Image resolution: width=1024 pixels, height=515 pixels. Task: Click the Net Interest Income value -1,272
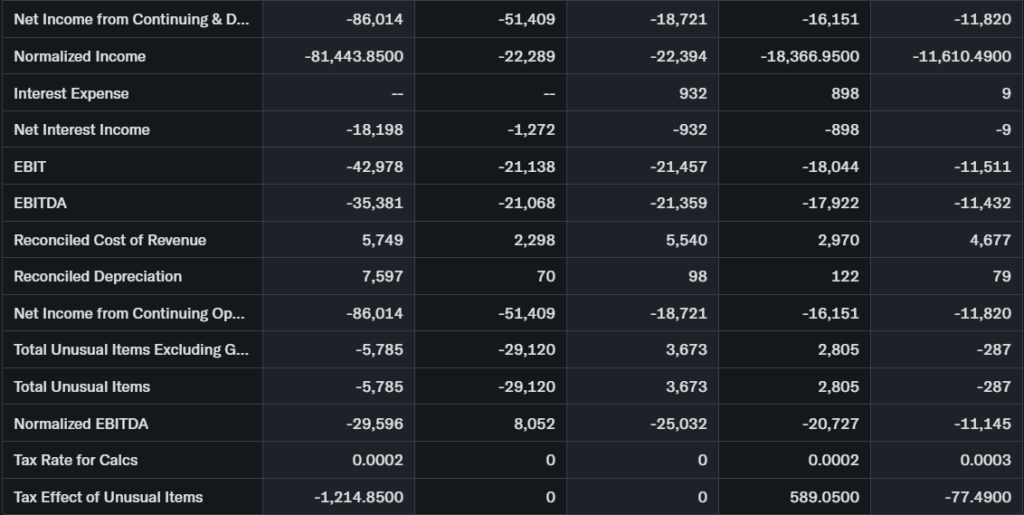coord(530,130)
